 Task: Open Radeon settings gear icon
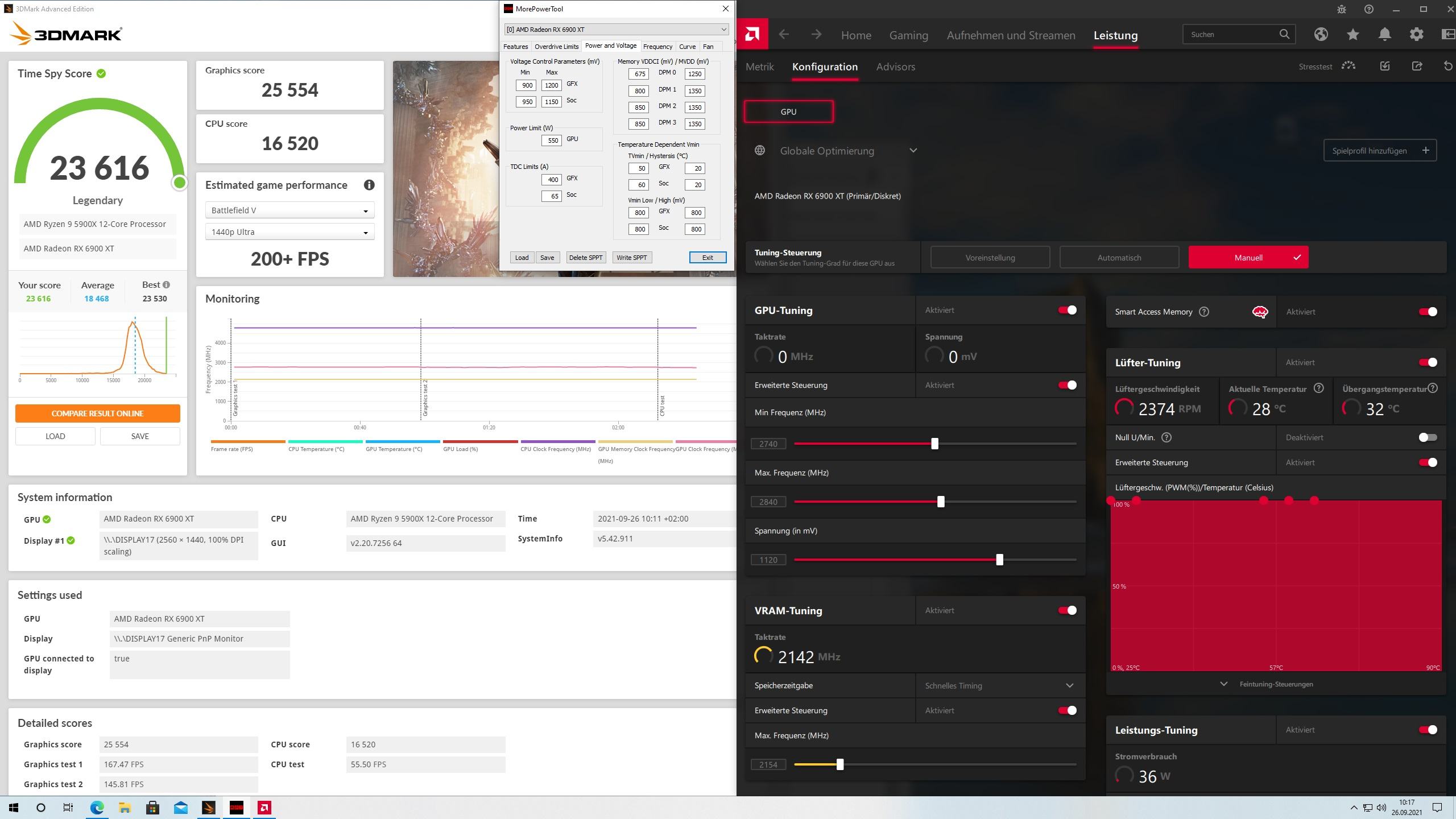pos(1417,34)
